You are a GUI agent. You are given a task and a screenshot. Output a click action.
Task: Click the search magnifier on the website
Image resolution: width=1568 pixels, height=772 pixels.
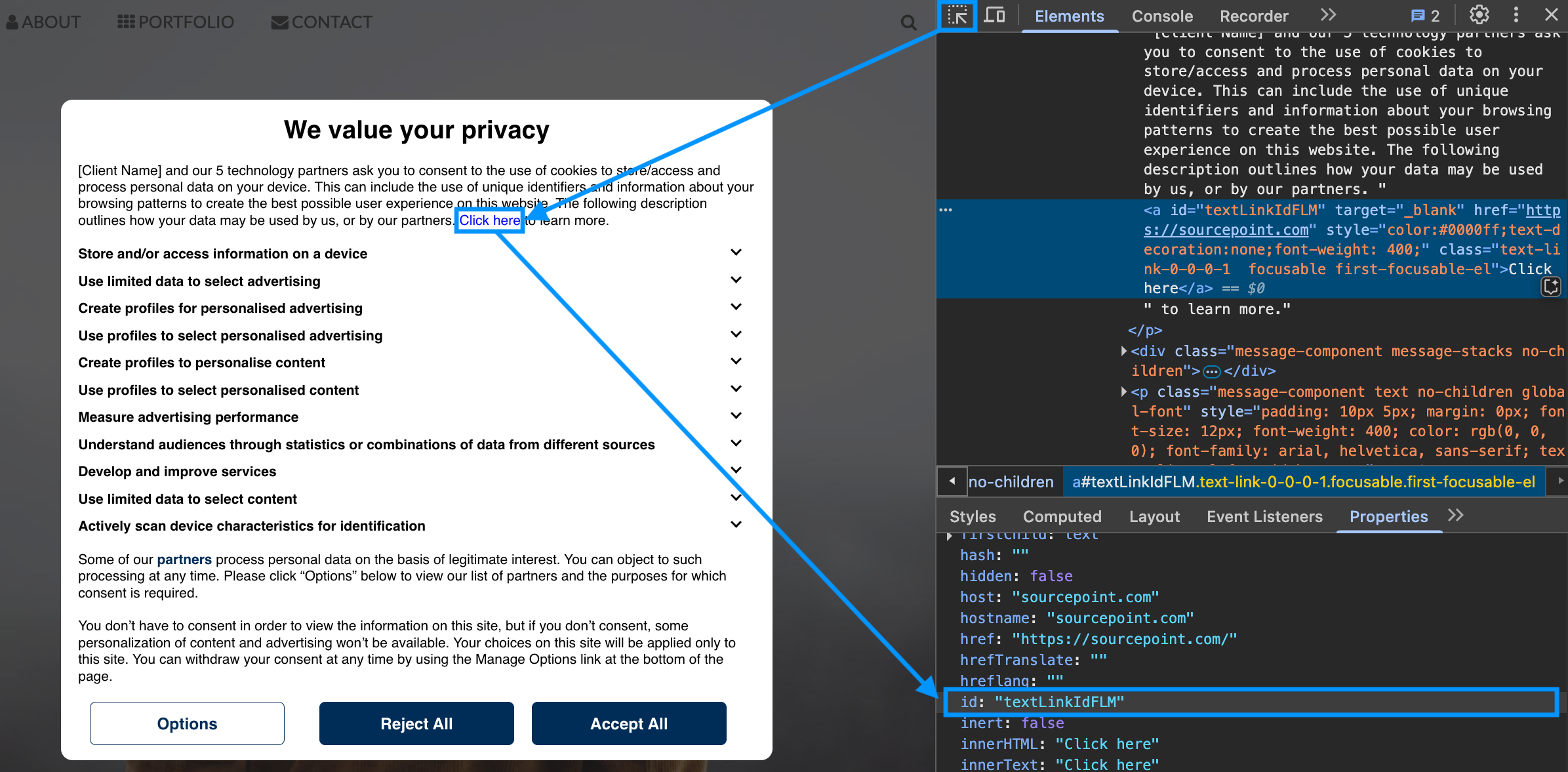[908, 23]
